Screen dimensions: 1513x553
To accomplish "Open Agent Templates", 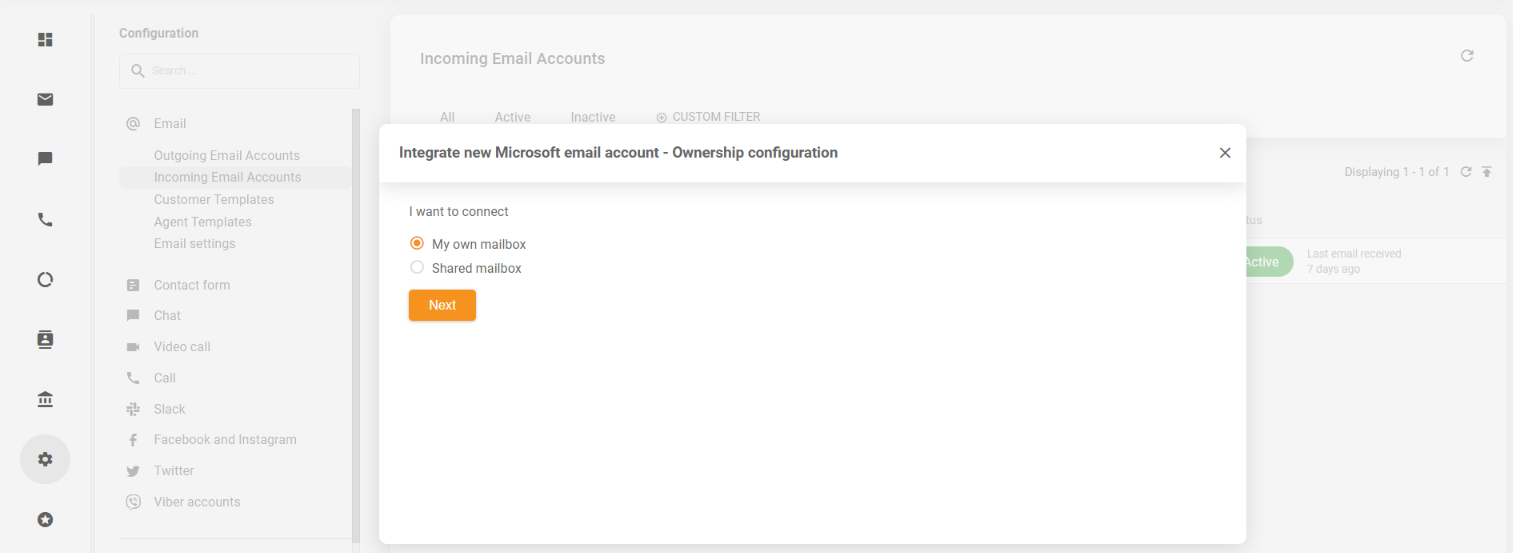I will point(203,222).
